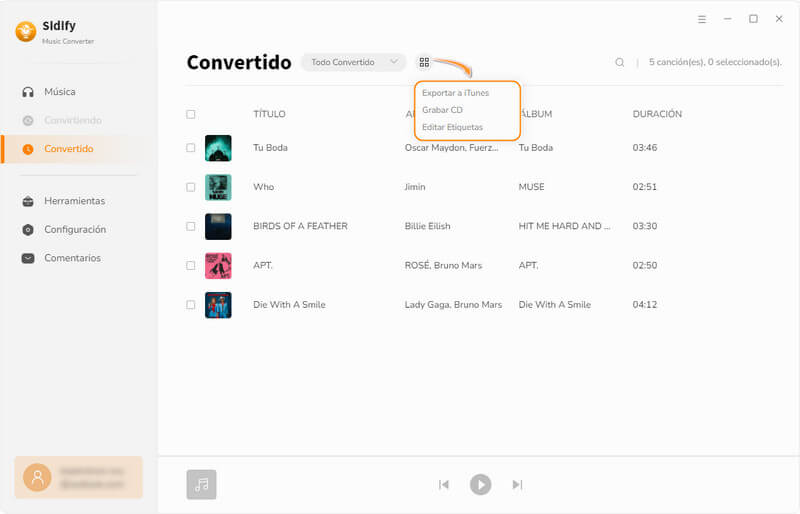This screenshot has width=800, height=514.
Task: Choose Grabar CD from menu
Action: 442,110
